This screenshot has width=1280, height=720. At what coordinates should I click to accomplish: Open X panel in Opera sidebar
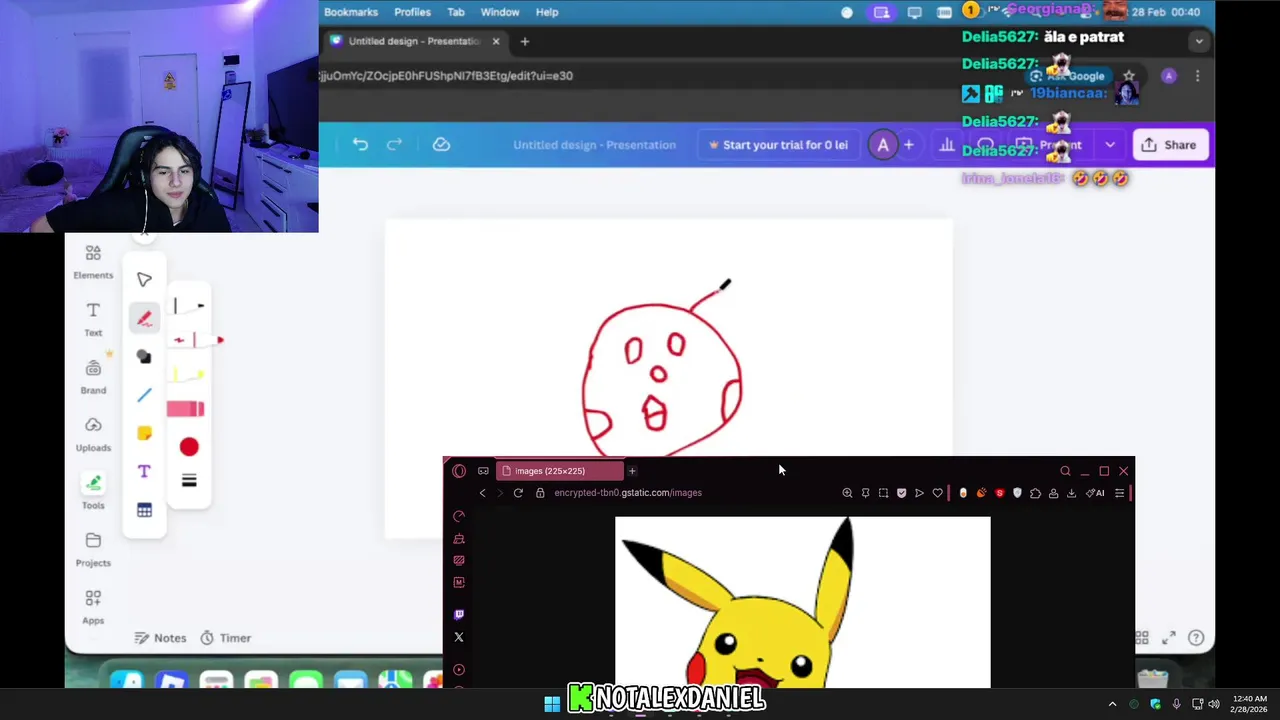pyautogui.click(x=459, y=637)
